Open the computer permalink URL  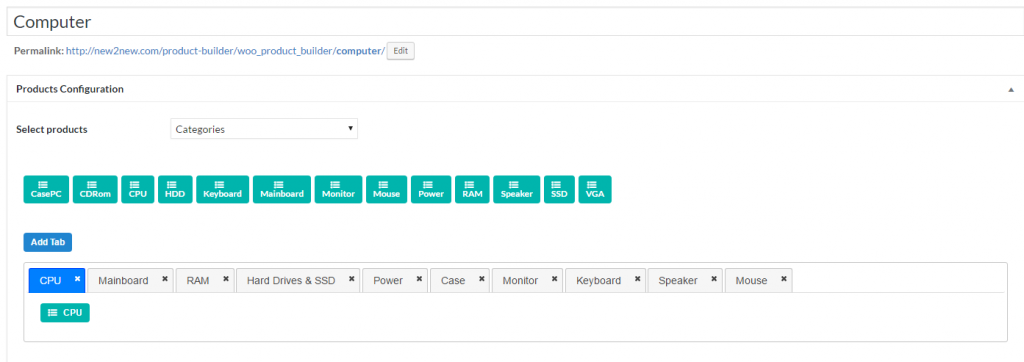point(225,51)
